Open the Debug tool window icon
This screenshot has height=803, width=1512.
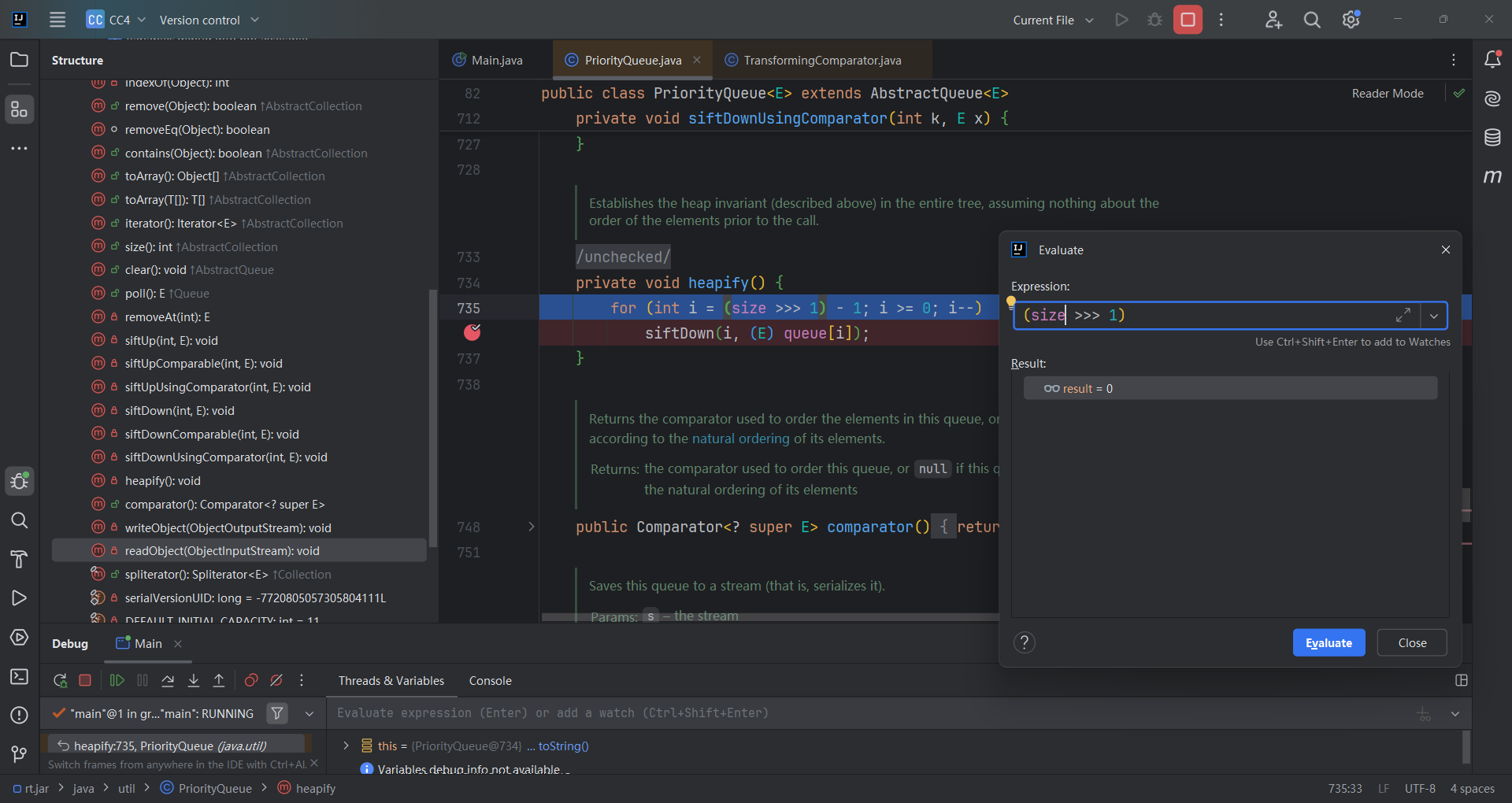tap(19, 481)
